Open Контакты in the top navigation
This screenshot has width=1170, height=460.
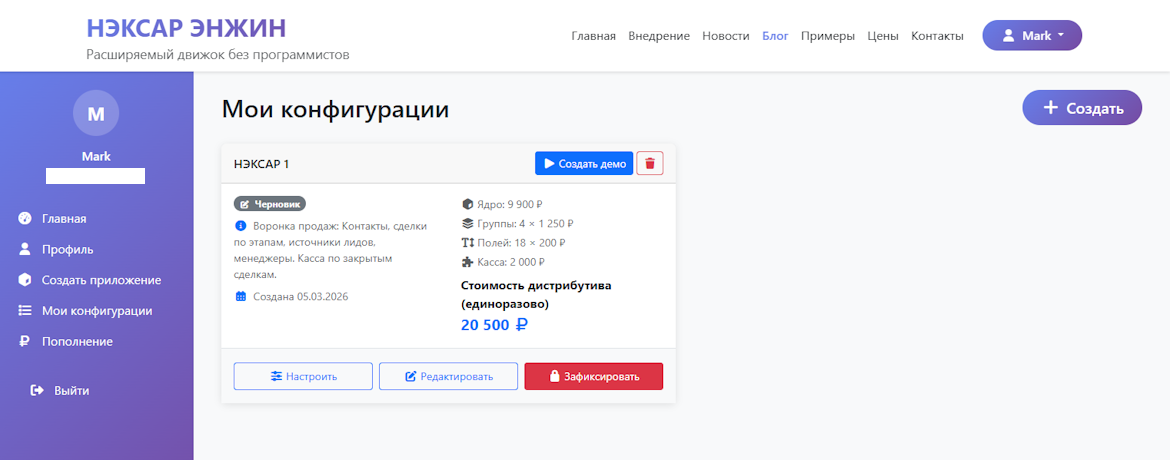tap(937, 36)
